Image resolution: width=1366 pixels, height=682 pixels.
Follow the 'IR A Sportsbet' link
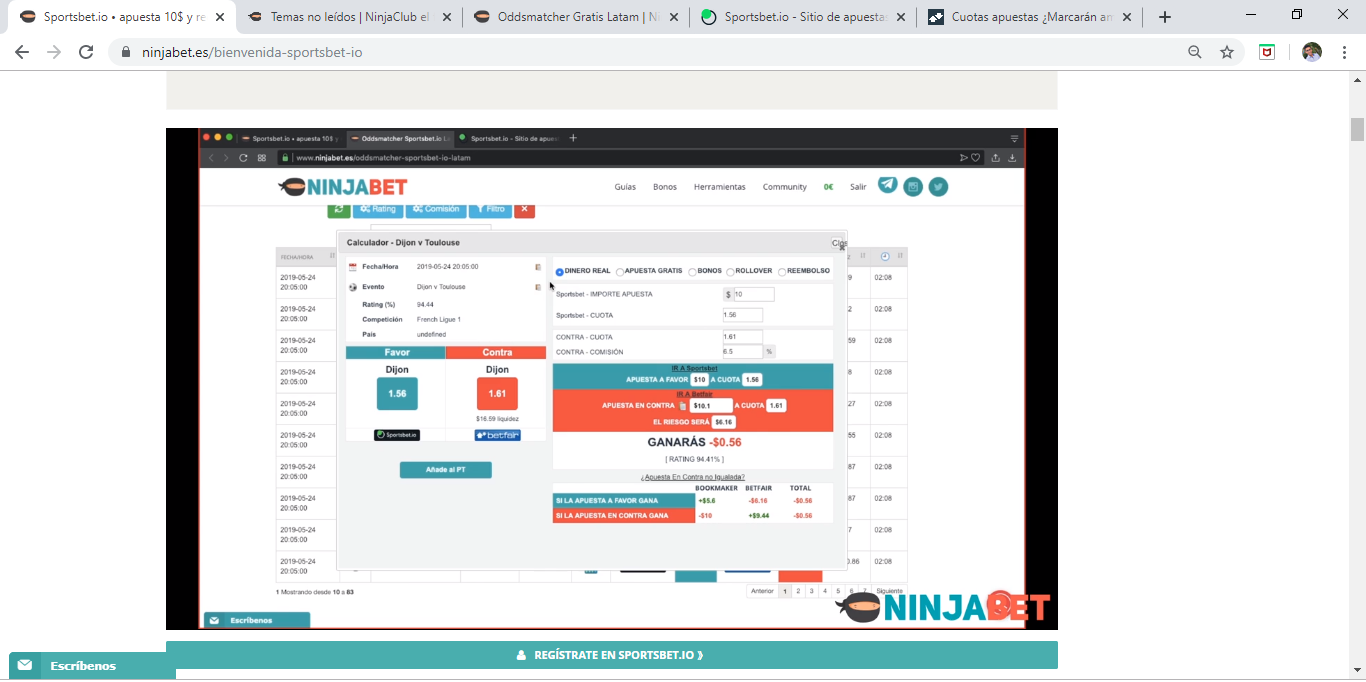coord(694,368)
